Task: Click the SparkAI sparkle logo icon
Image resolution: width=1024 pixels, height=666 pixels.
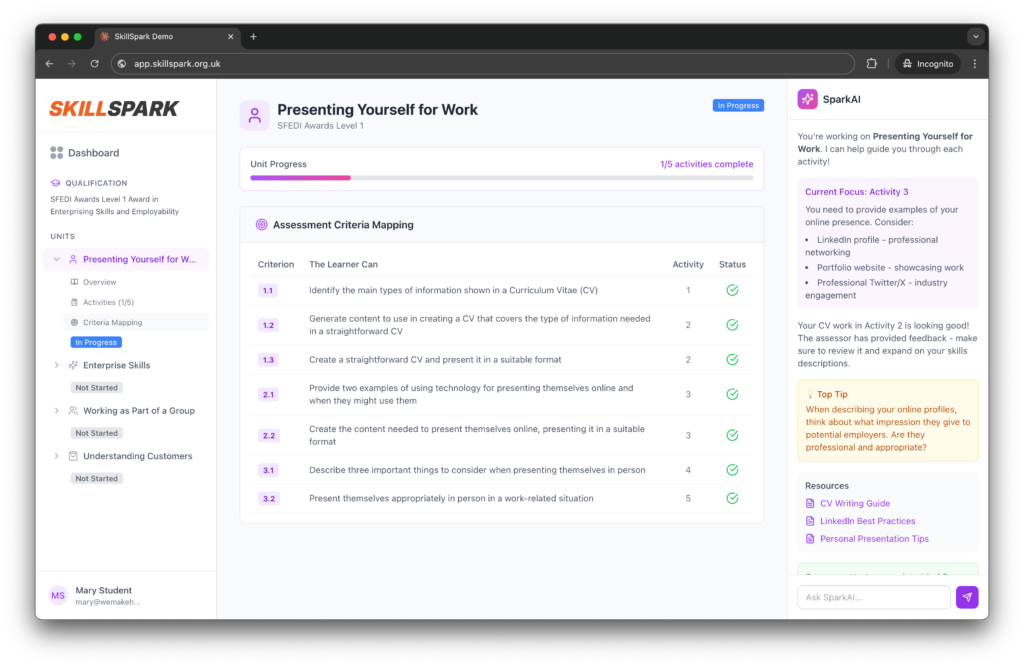Action: click(x=807, y=100)
